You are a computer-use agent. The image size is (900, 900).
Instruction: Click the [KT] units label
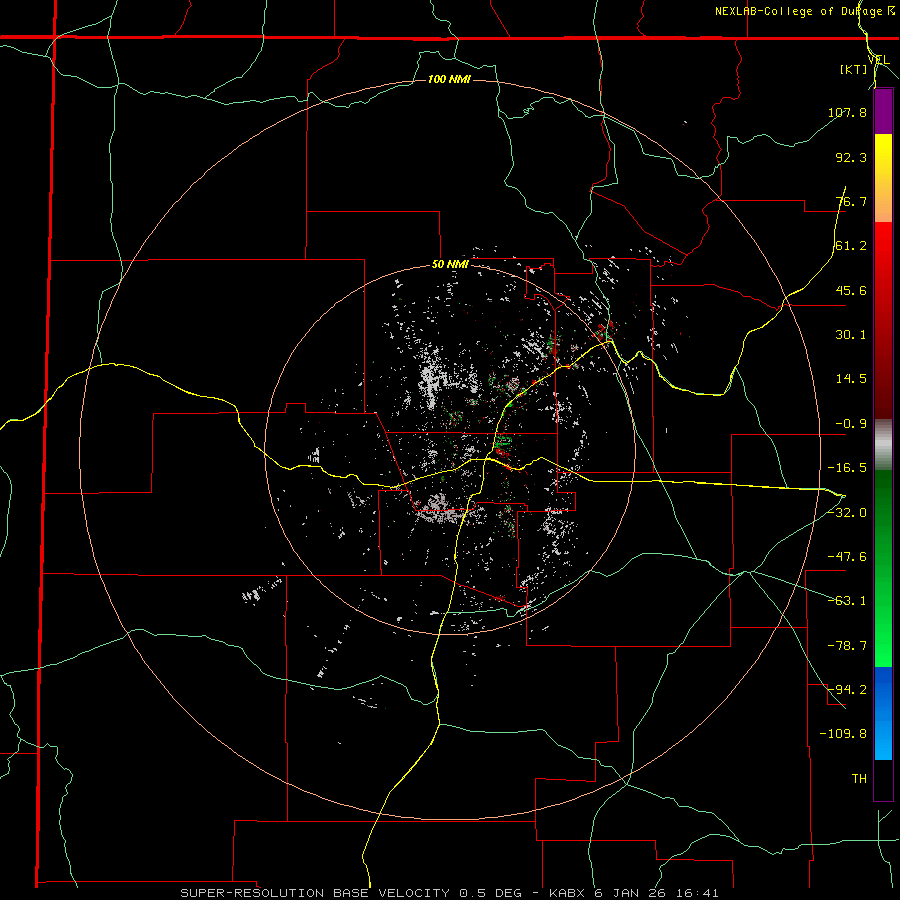[854, 69]
